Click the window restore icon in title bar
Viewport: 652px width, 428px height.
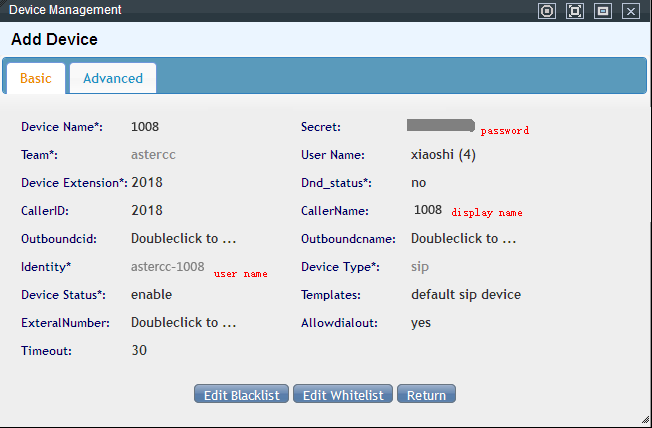pyautogui.click(x=602, y=11)
